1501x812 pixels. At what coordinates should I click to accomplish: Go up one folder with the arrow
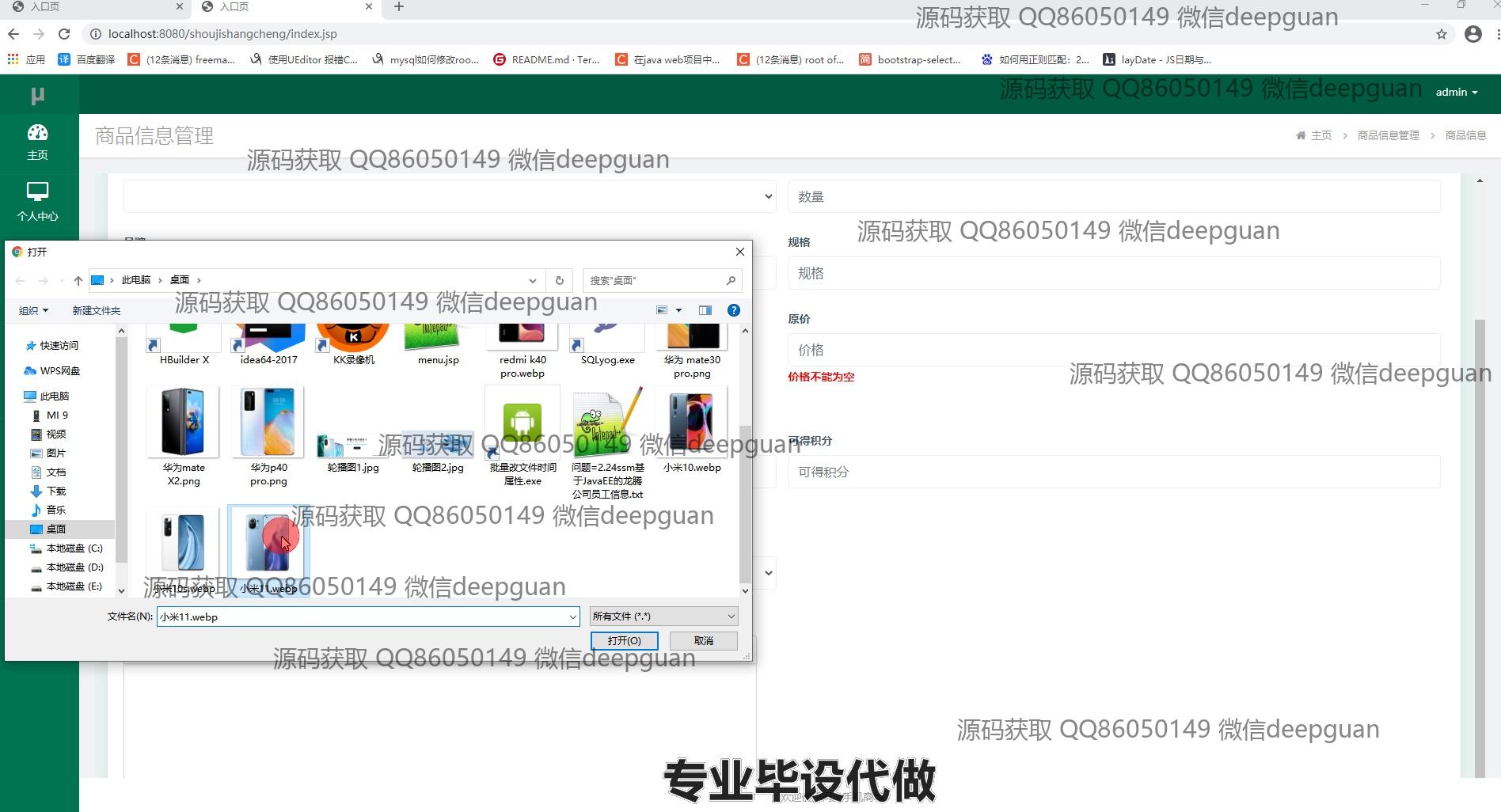78,280
